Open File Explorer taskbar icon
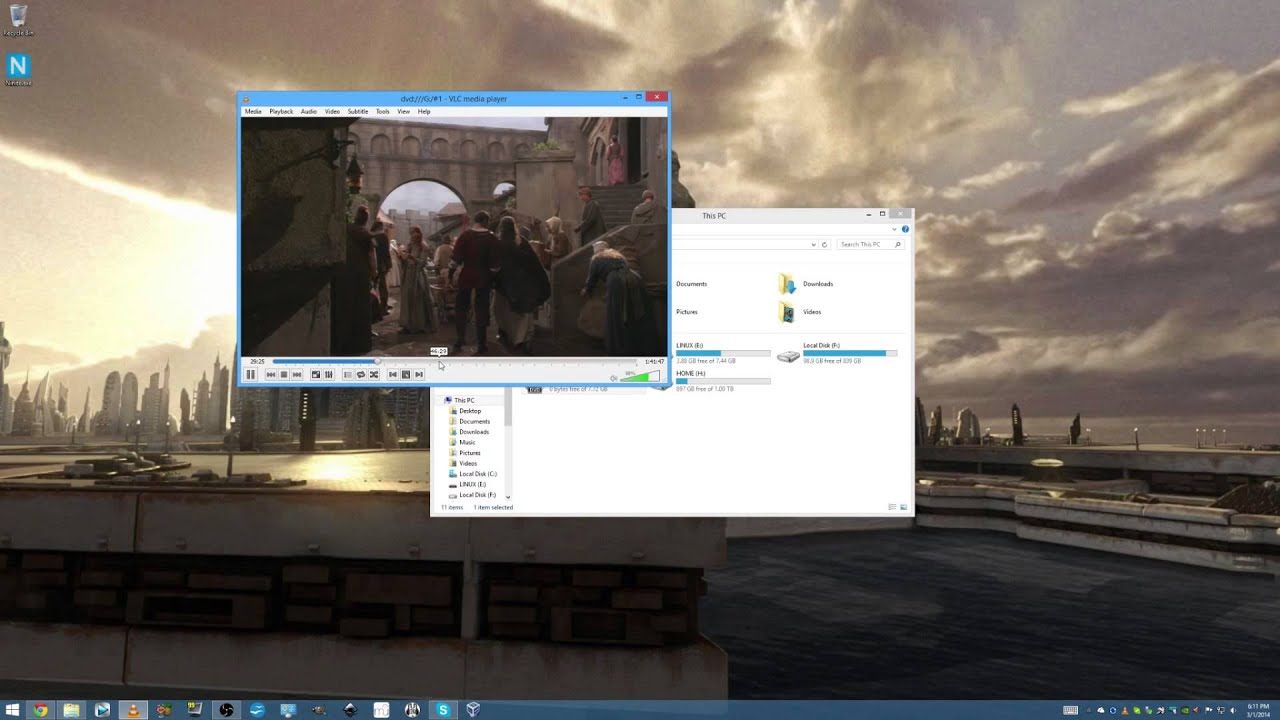The height and width of the screenshot is (720, 1280). click(72, 710)
